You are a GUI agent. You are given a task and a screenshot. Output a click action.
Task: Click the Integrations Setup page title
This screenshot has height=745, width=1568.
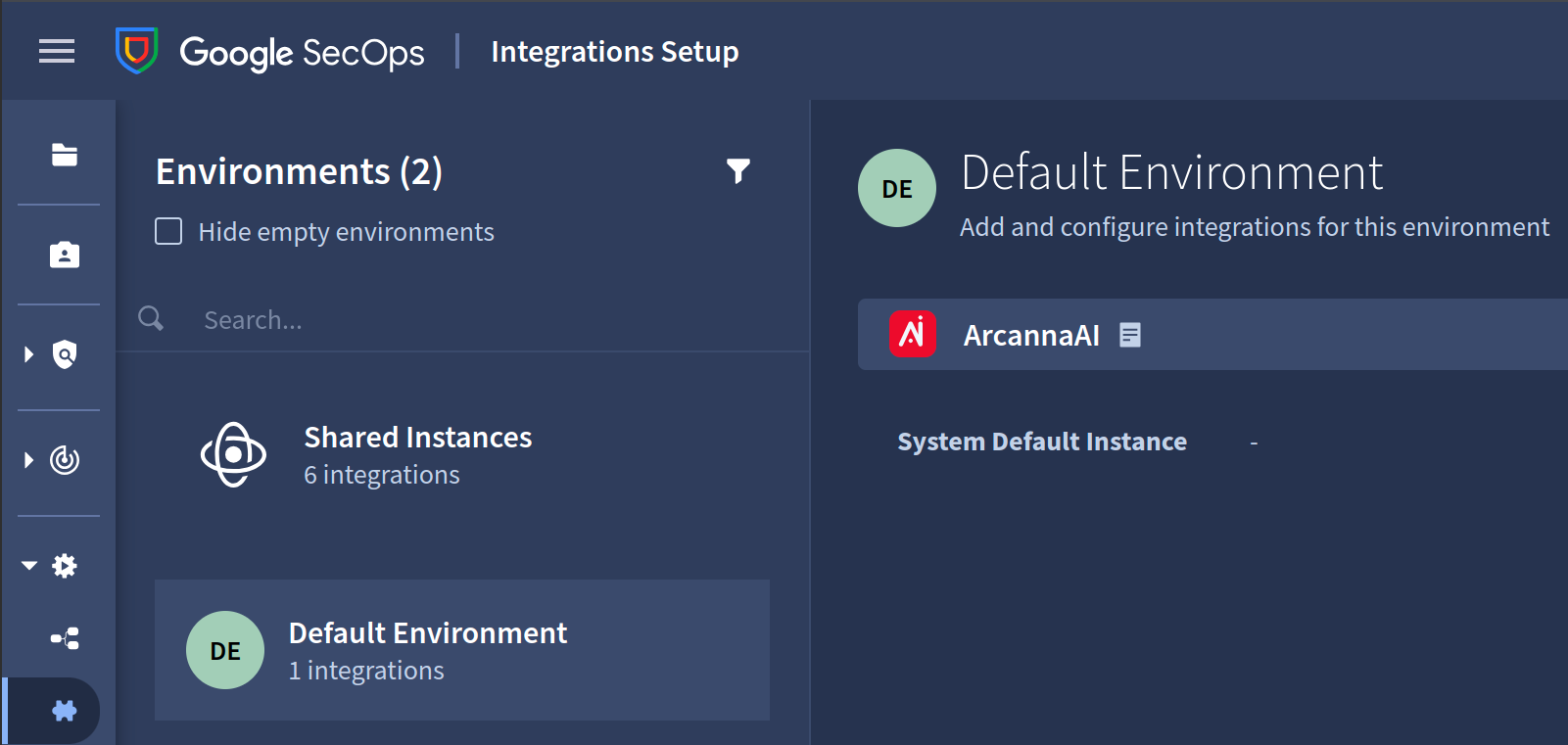(x=615, y=51)
